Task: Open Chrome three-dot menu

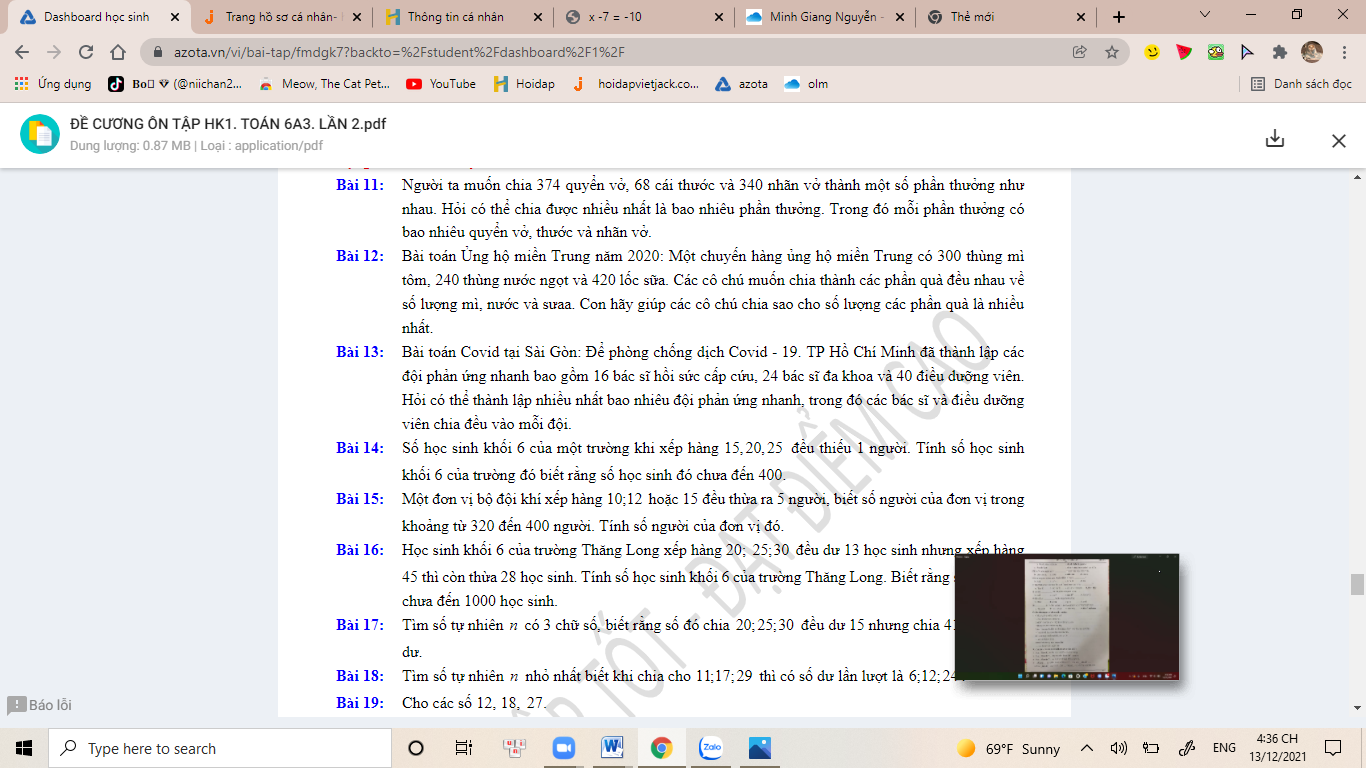Action: (1343, 52)
